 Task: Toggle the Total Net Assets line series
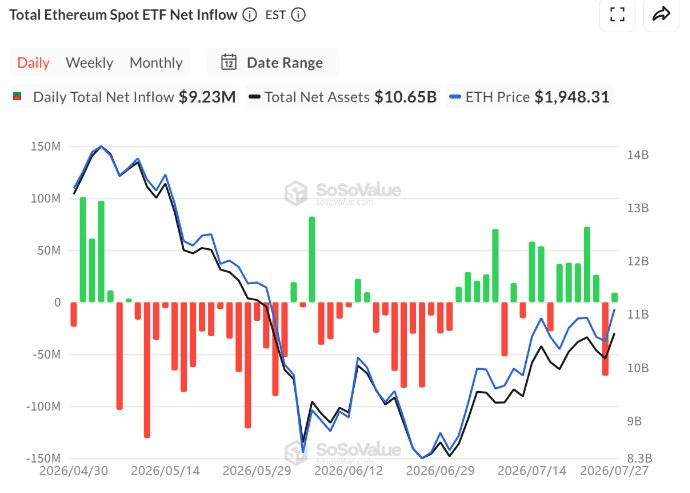pyautogui.click(x=342, y=97)
